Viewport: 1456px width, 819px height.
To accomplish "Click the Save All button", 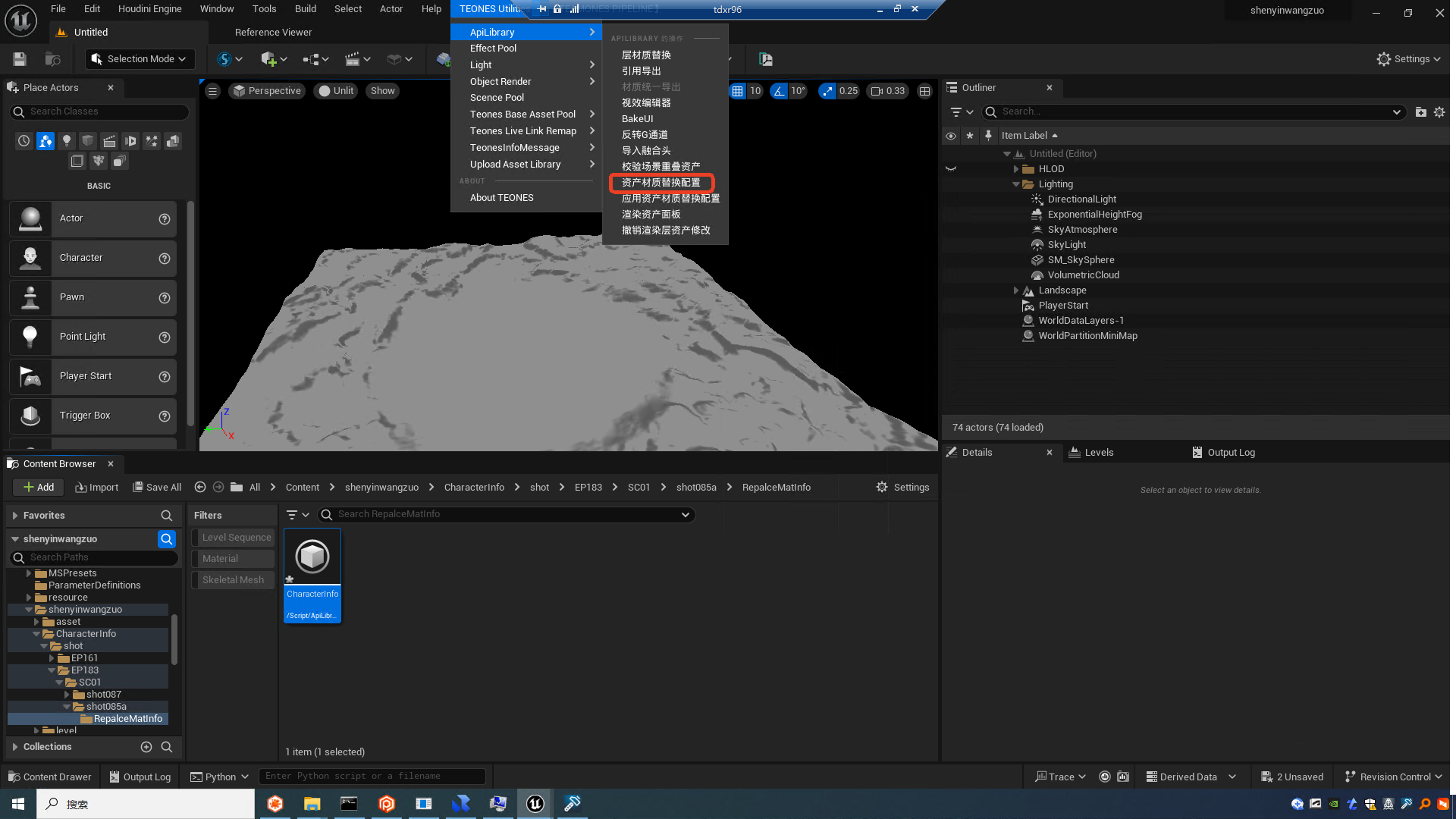I will tap(157, 488).
